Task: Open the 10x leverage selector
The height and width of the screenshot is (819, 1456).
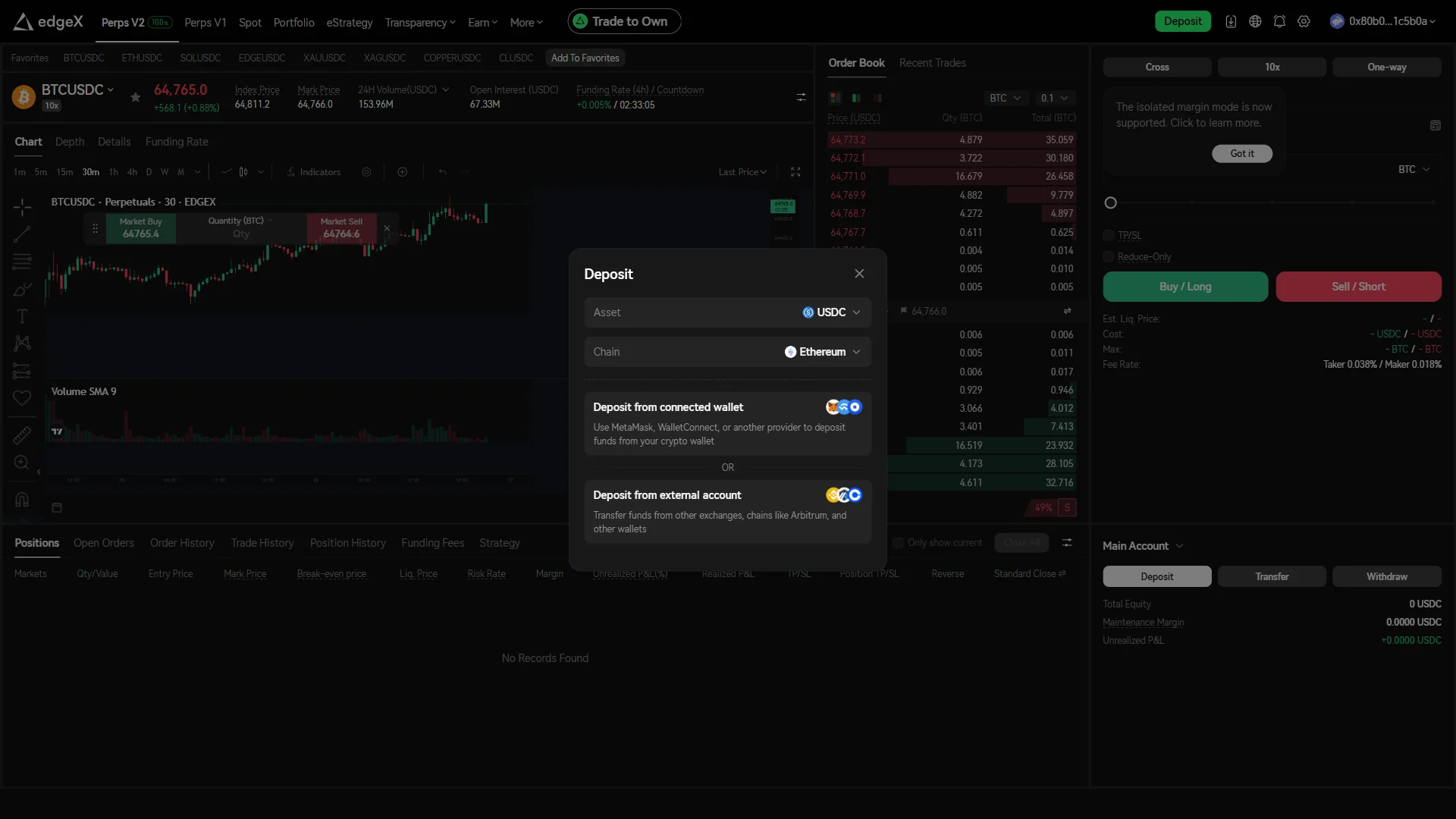Action: [1272, 67]
